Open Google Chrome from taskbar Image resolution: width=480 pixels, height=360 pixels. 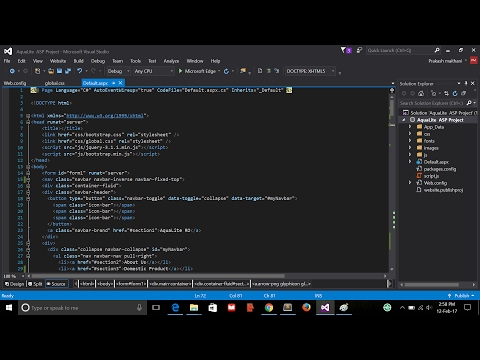coord(269,308)
